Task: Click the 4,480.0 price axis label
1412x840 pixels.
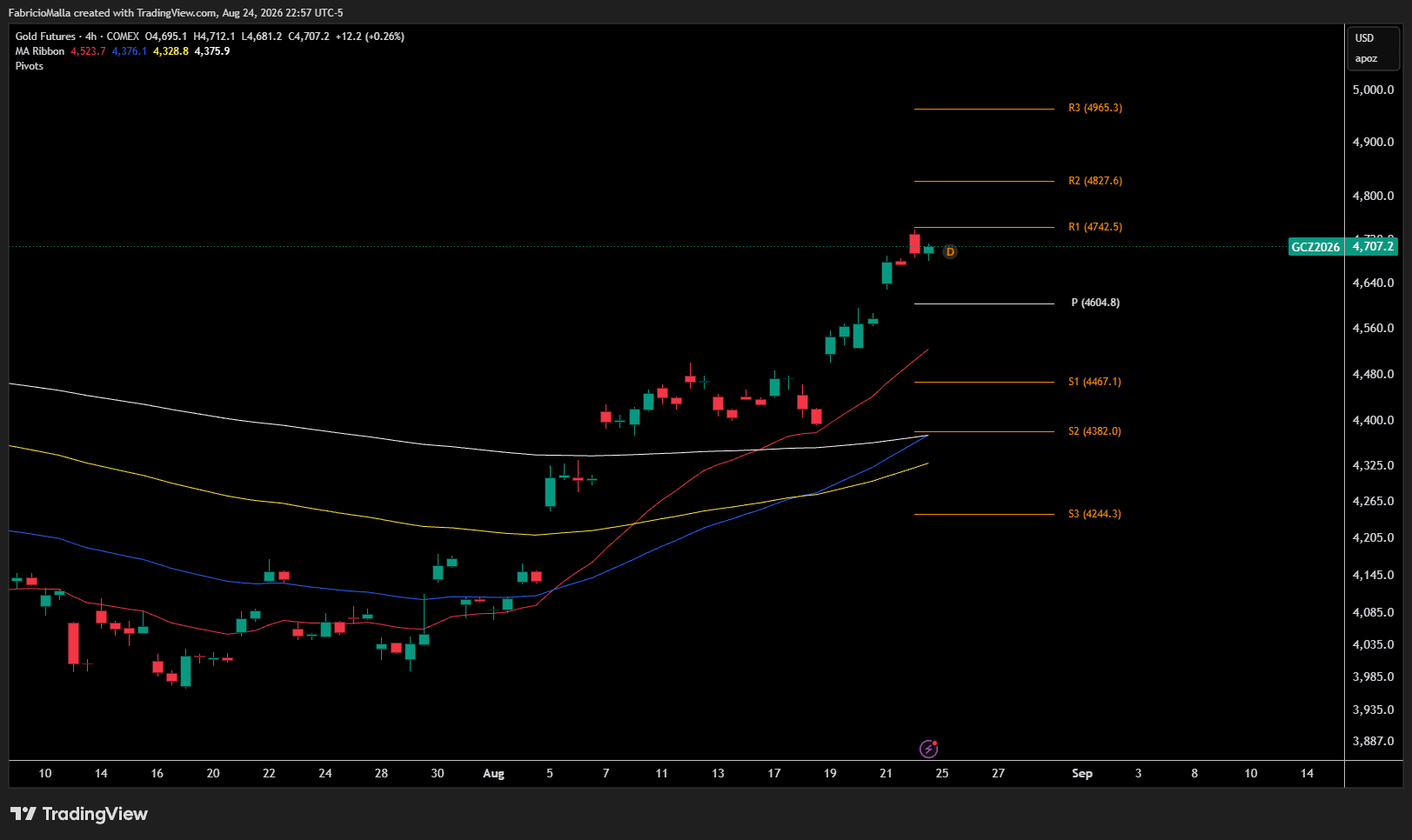Action: [x=1373, y=374]
